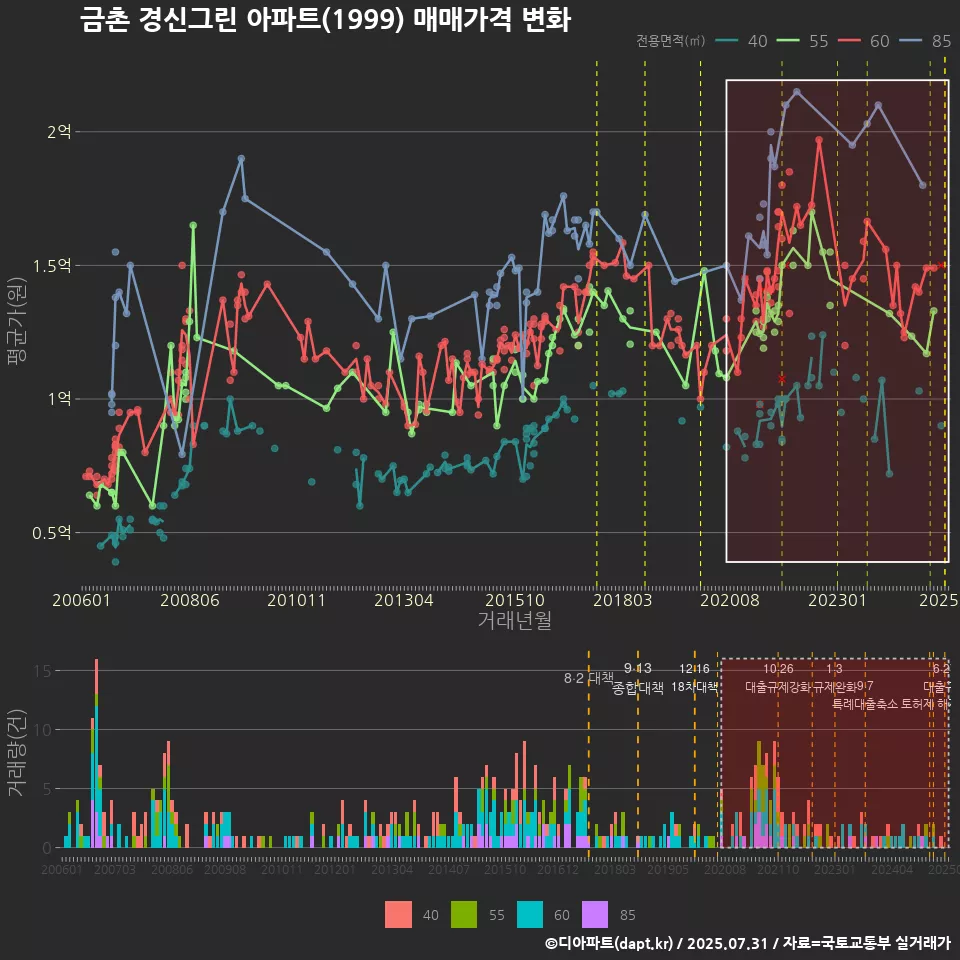The height and width of the screenshot is (960, 960).
Task: Click the 2억 y-axis label
Action: (60, 132)
